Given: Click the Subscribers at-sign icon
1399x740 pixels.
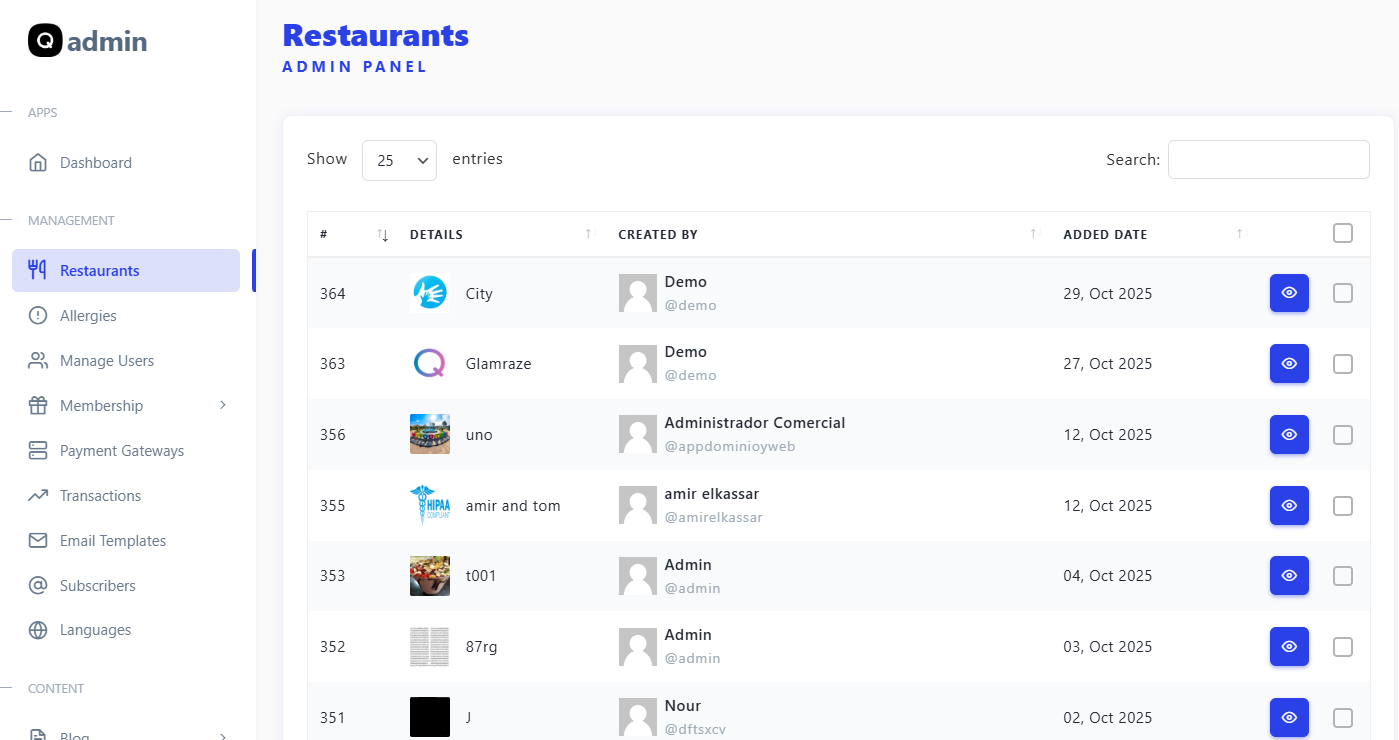Looking at the screenshot, I should tap(38, 586).
